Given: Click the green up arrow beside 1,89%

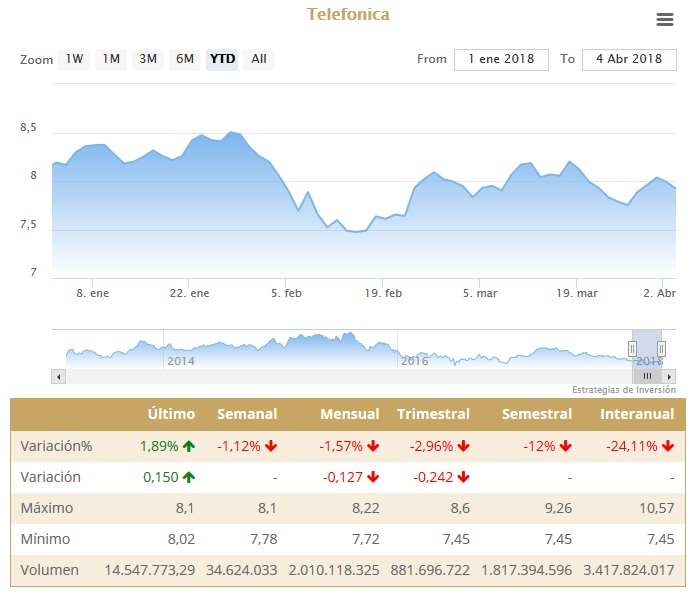Looking at the screenshot, I should (189, 446).
